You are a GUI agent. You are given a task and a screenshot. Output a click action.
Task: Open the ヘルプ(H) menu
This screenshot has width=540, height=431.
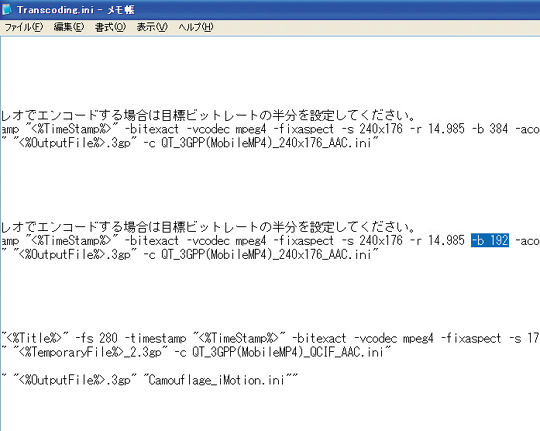[196, 27]
